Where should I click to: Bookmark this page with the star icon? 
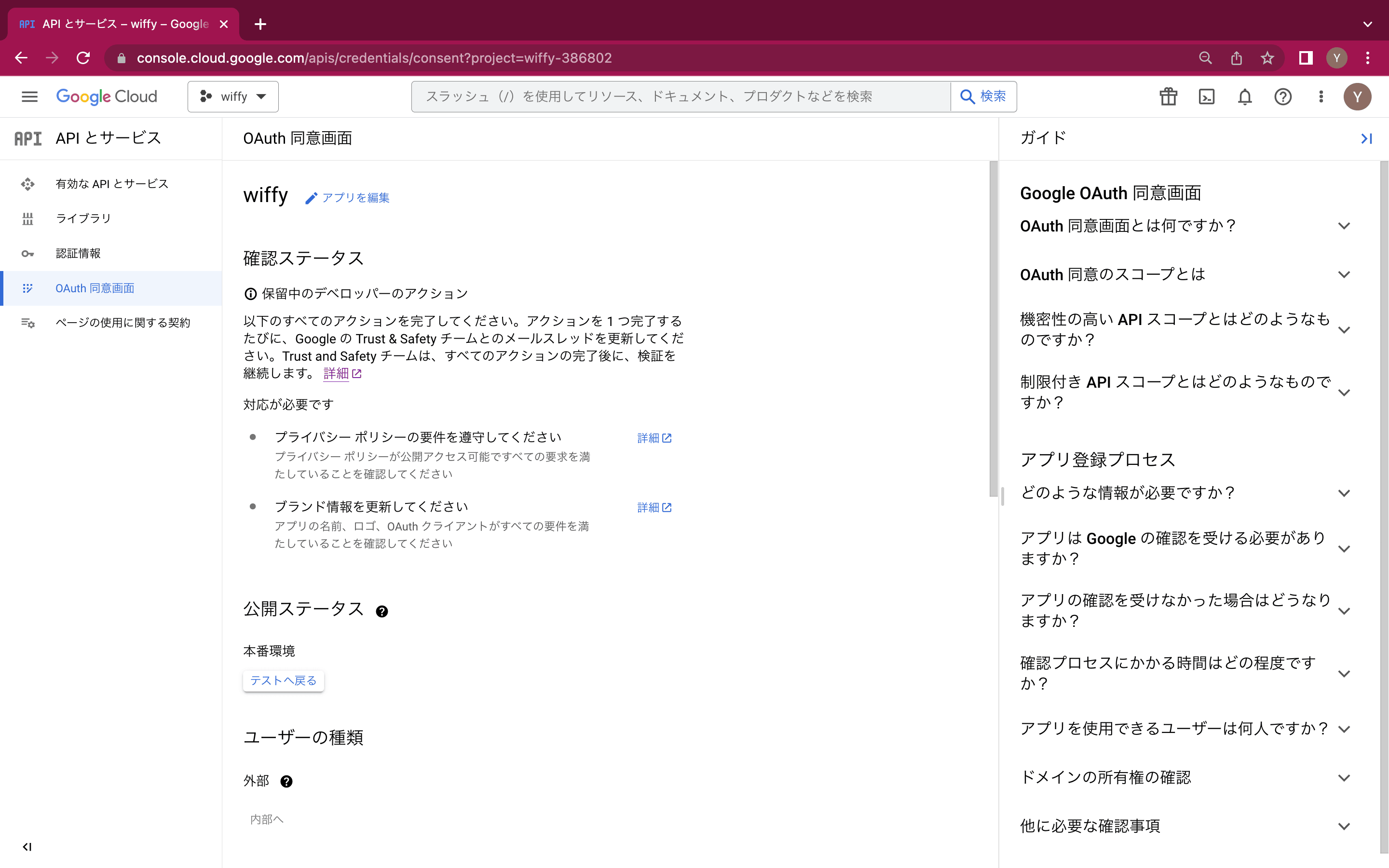coord(1267,58)
